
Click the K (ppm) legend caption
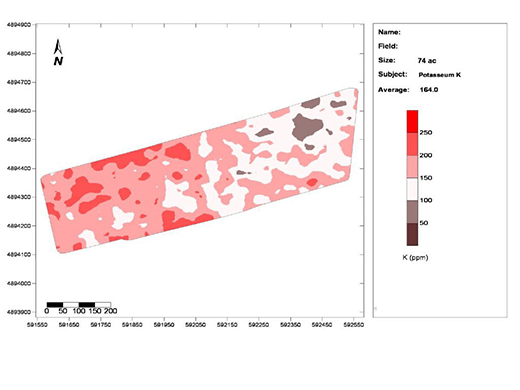pyautogui.click(x=415, y=258)
